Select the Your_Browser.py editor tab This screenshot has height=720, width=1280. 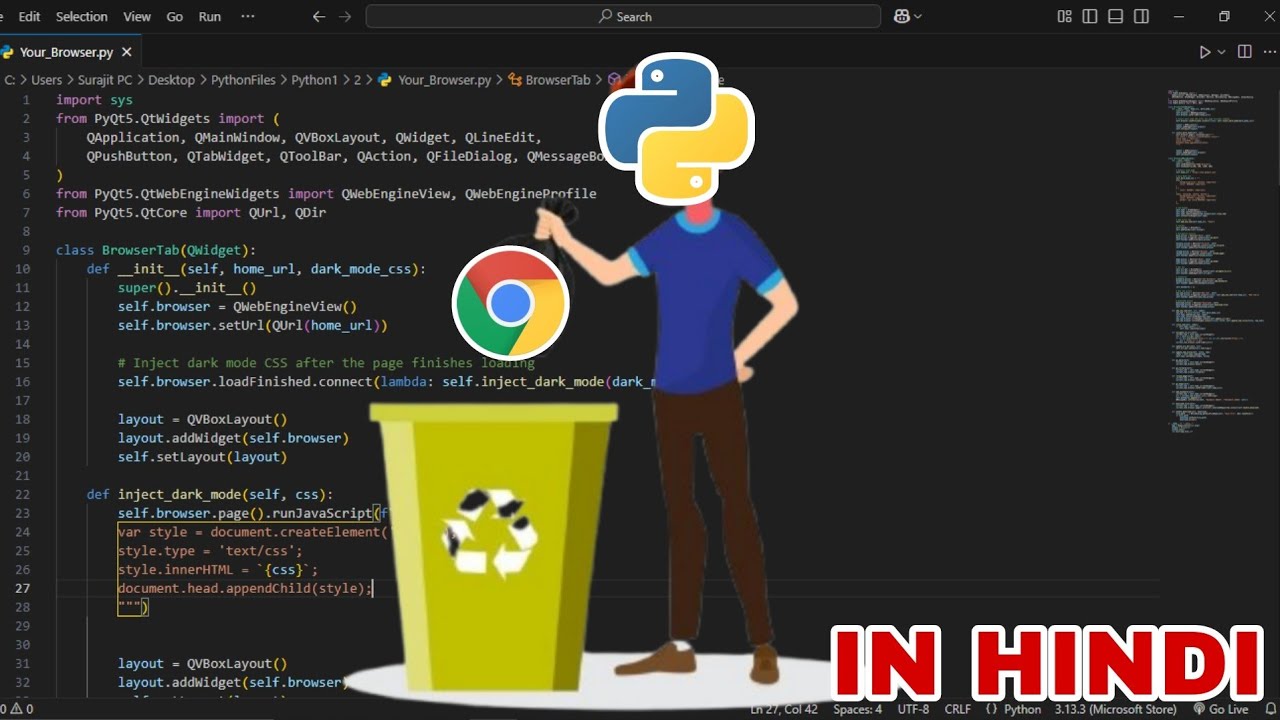coord(69,52)
